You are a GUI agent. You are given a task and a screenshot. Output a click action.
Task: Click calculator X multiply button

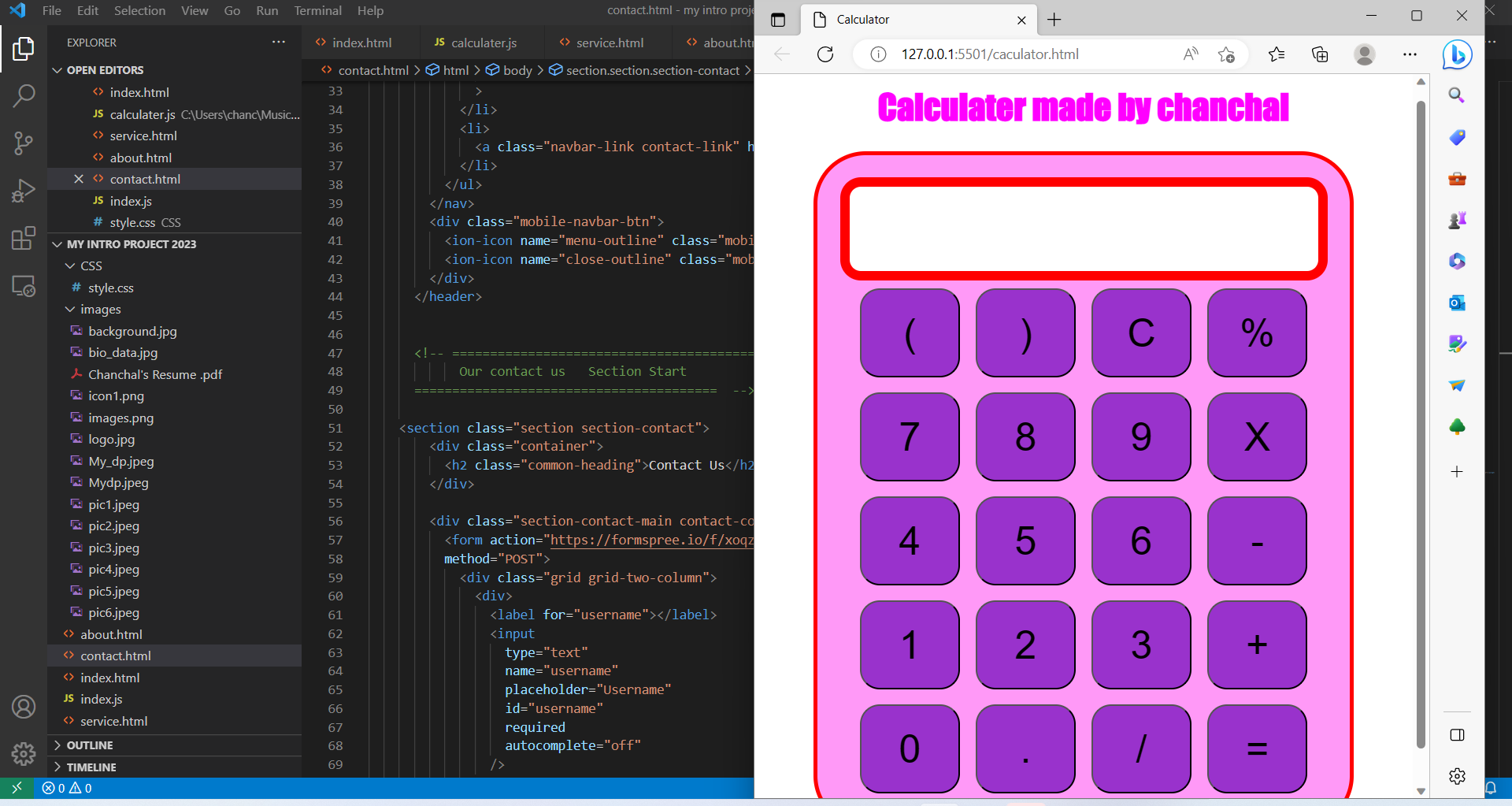click(x=1257, y=436)
